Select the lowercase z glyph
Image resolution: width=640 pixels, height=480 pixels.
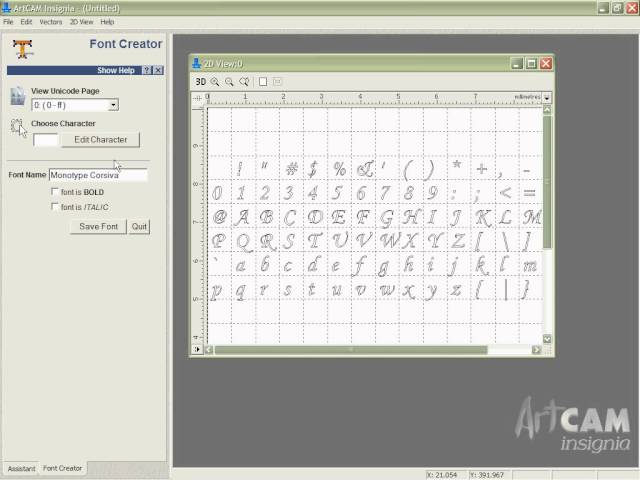coord(456,290)
